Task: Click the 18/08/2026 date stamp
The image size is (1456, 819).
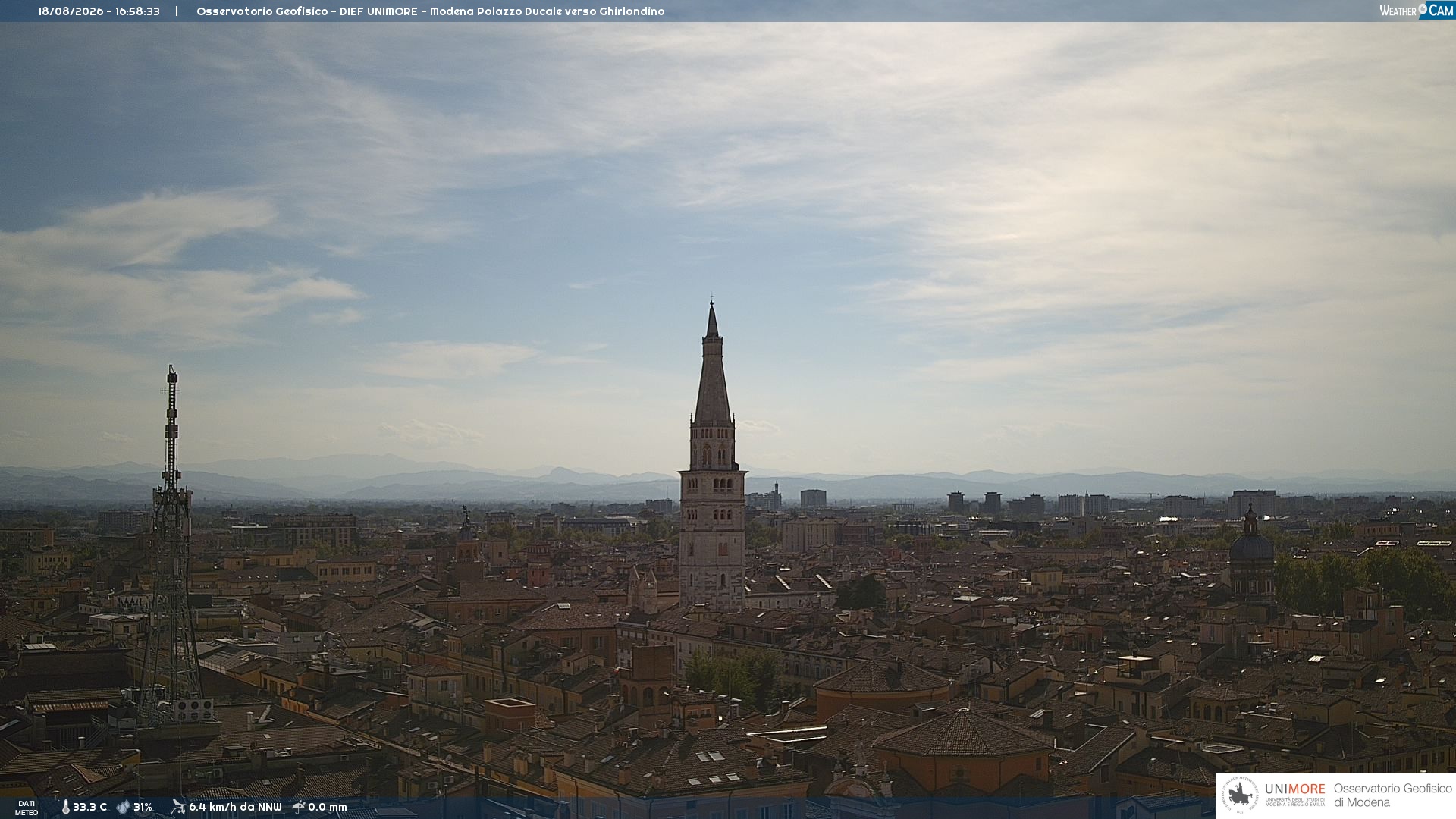Action: tap(71, 11)
